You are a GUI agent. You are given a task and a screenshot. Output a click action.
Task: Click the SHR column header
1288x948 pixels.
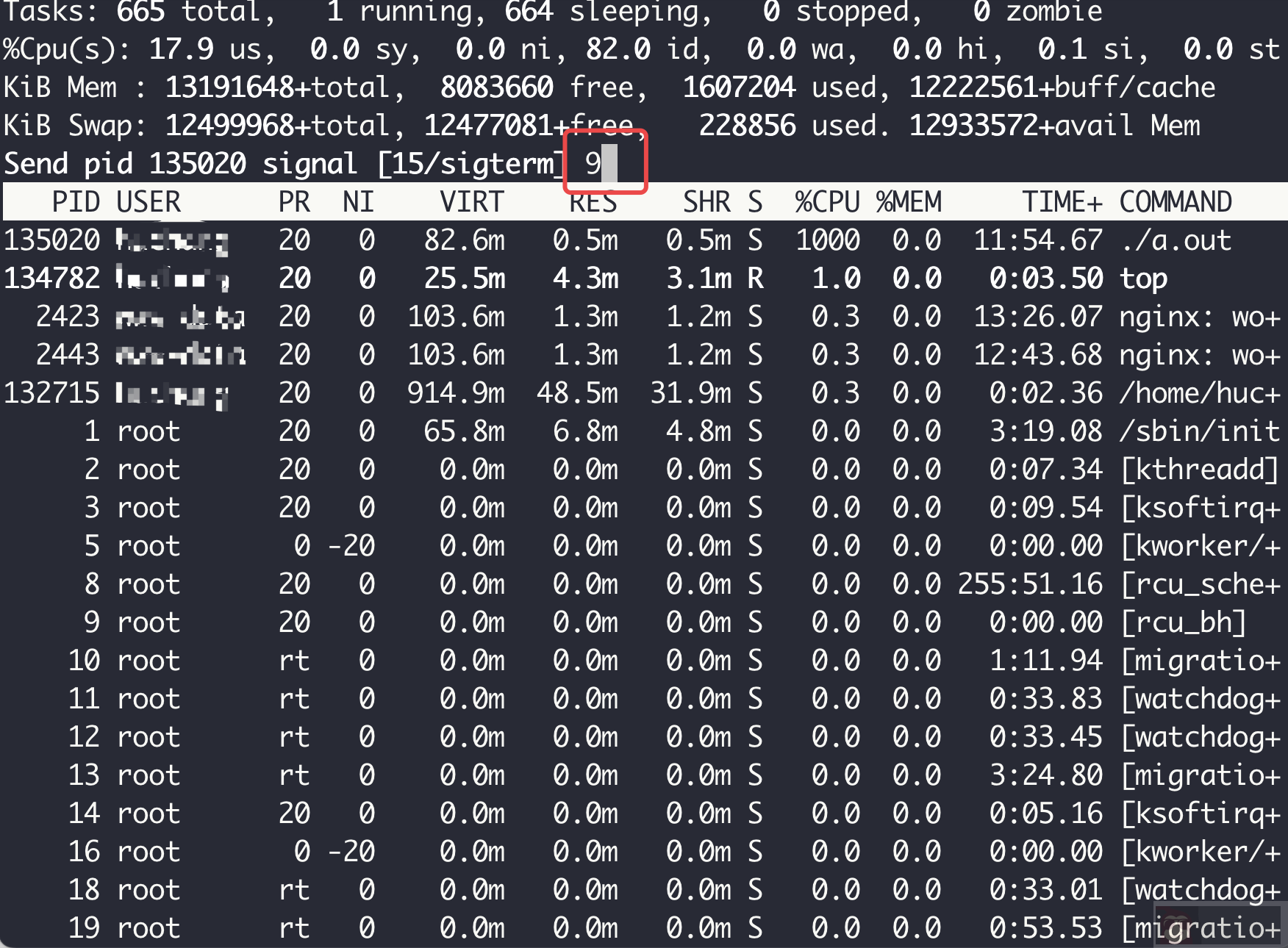tap(706, 201)
